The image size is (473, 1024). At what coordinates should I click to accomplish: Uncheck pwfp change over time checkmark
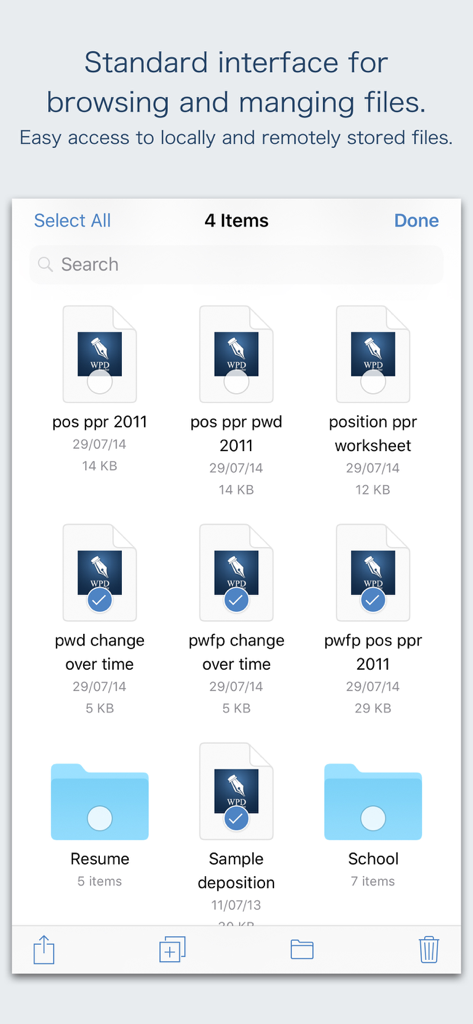tap(236, 600)
